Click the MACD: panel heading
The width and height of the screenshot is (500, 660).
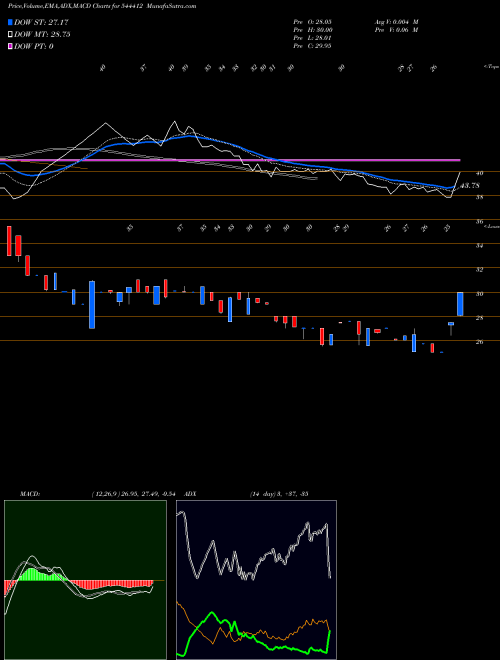click(x=30, y=494)
